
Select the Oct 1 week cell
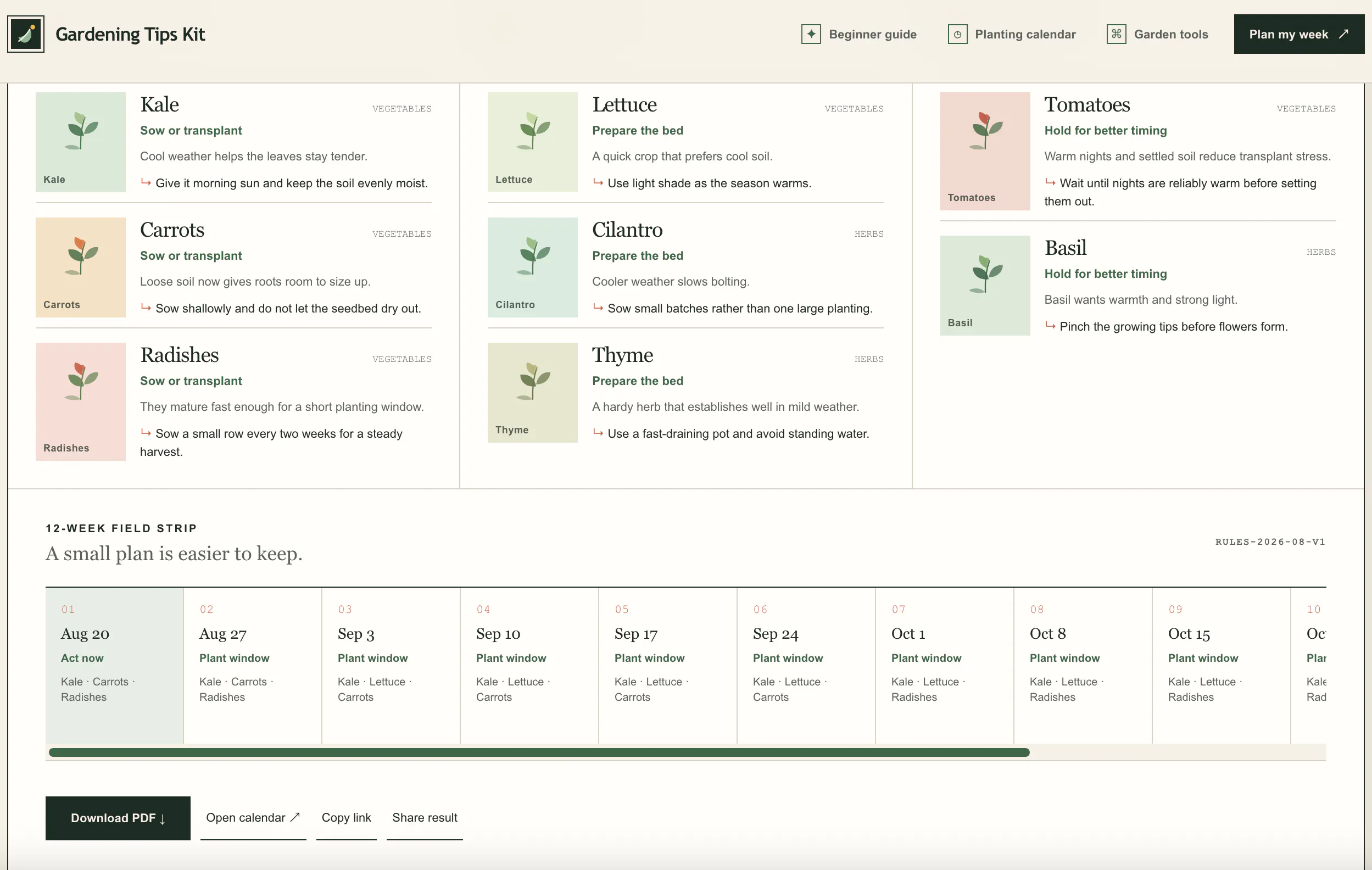click(945, 666)
